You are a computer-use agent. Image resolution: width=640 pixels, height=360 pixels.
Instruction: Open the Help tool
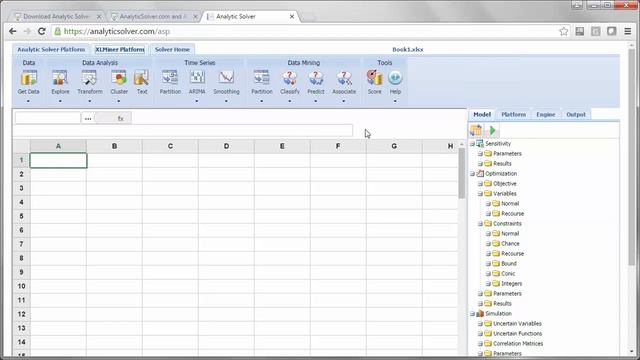pyautogui.click(x=395, y=82)
